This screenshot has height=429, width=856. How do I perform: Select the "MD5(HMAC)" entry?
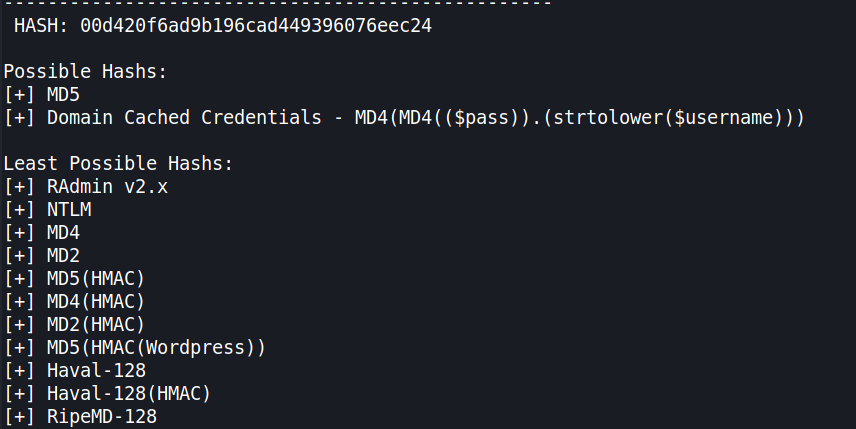(x=95, y=278)
